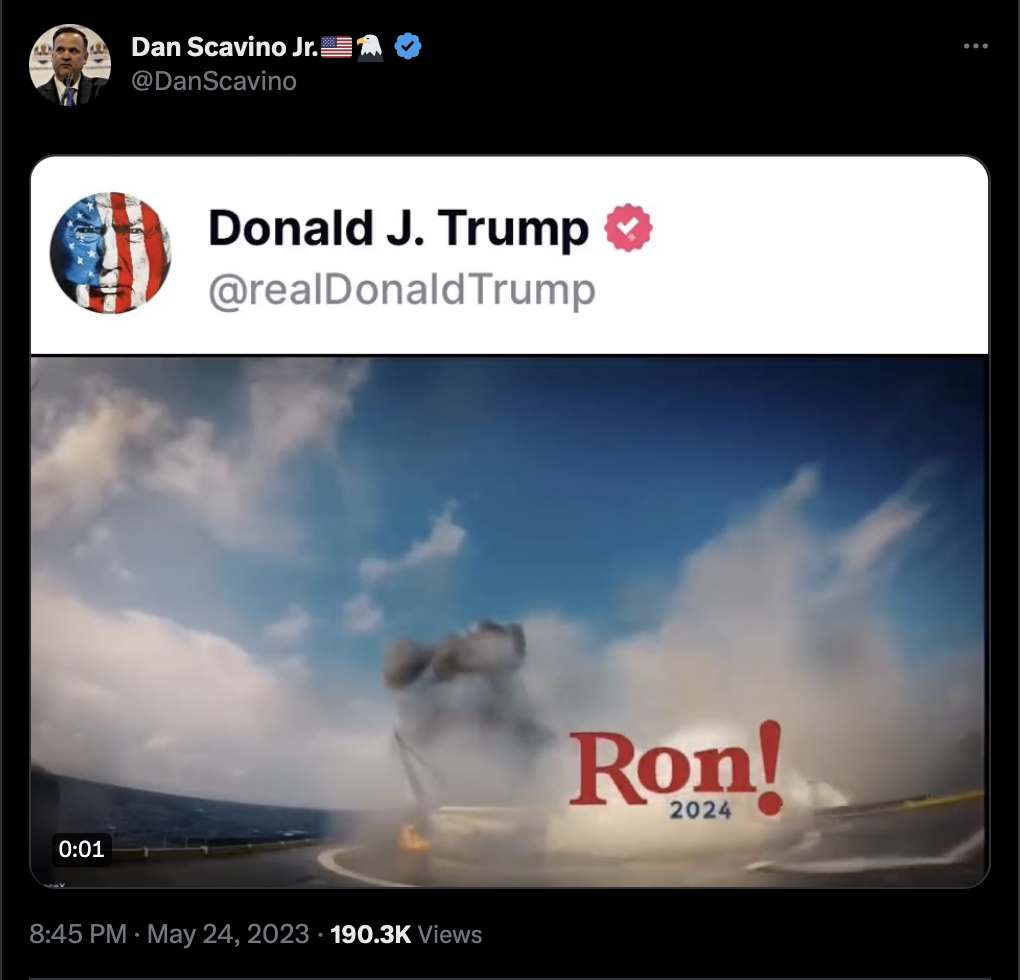The width and height of the screenshot is (1020, 980).
Task: Click the 2024 text under Ron!
Action: tap(701, 810)
